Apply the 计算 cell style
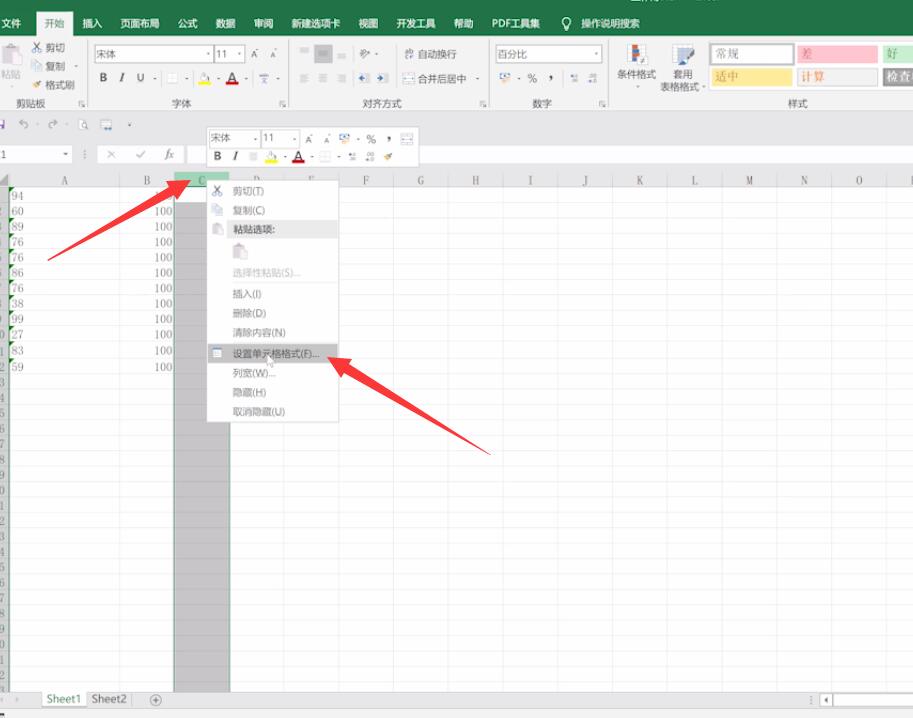This screenshot has width=913, height=718. pyautogui.click(x=837, y=77)
